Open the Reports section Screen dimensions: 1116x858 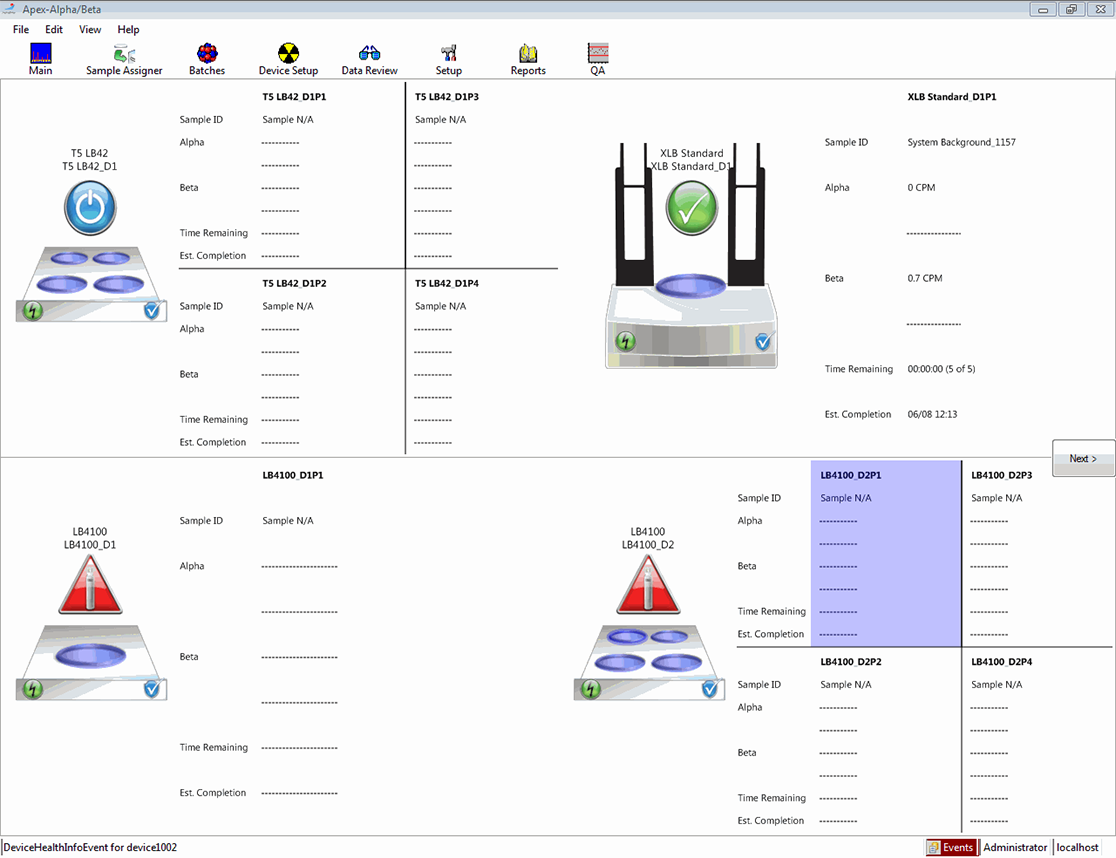tap(528, 59)
